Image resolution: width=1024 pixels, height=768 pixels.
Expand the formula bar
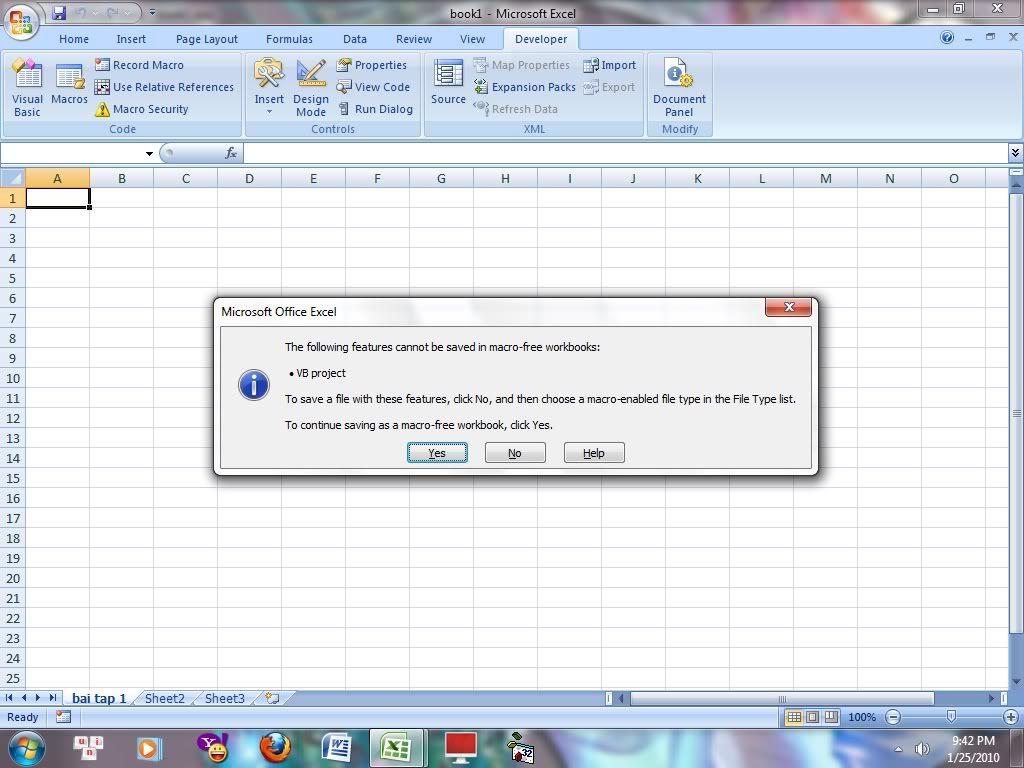pos(1015,153)
